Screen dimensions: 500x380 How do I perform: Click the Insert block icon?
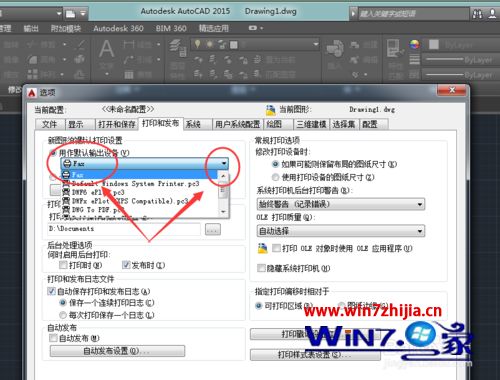click(334, 48)
